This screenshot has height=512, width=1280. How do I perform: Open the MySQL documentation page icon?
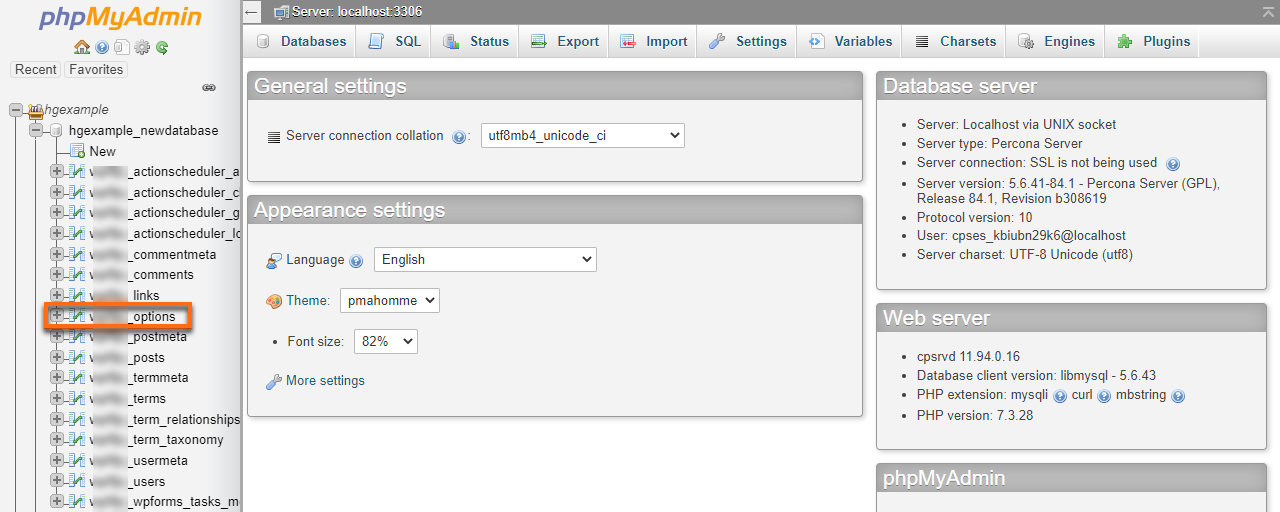[x=121, y=47]
